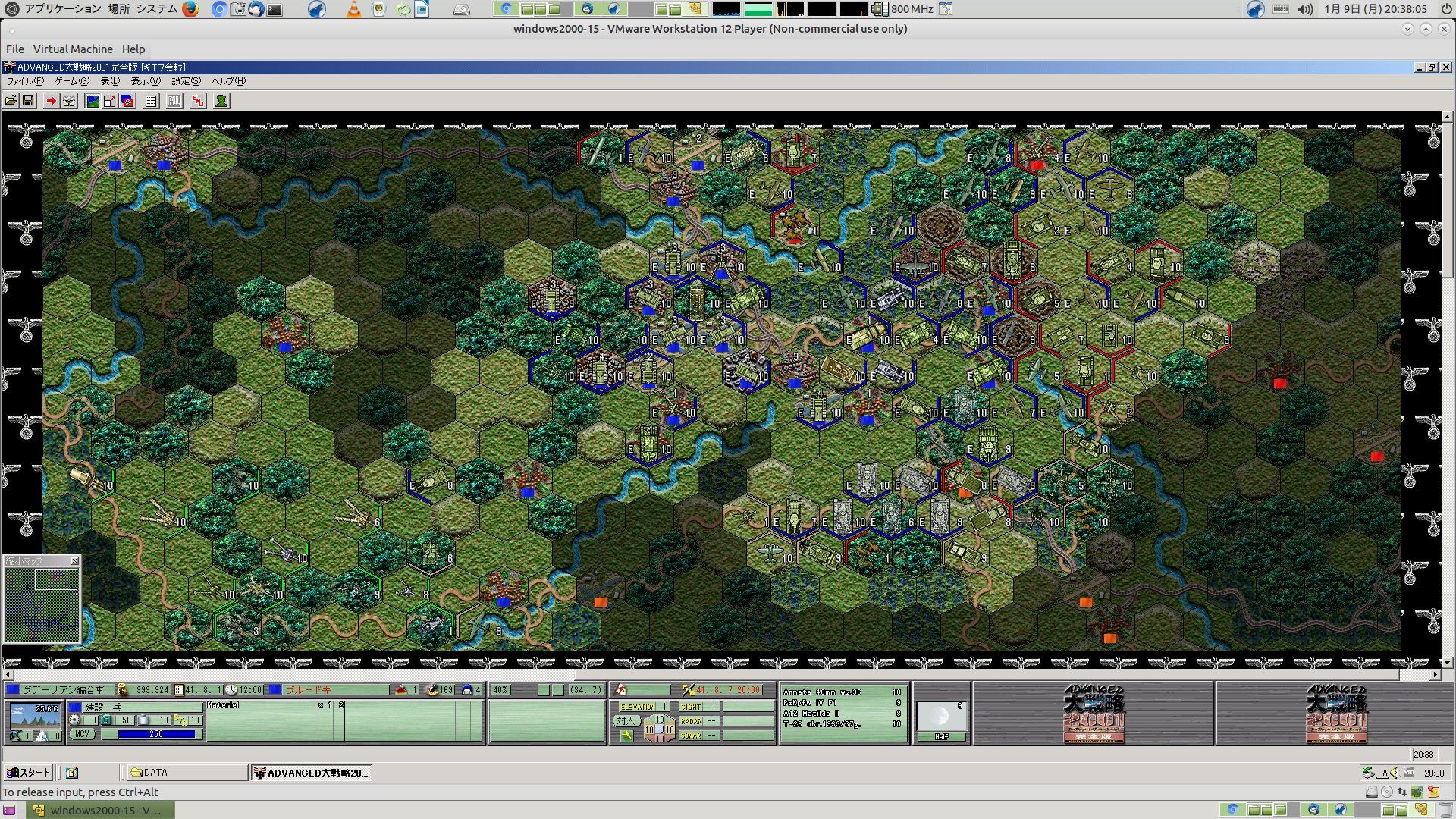Image resolution: width=1456 pixels, height=819 pixels.
Task: Click the calendar date icon
Action: 179,690
